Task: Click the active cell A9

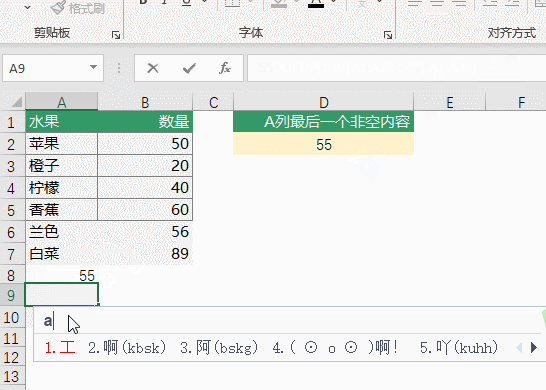Action: pos(62,295)
